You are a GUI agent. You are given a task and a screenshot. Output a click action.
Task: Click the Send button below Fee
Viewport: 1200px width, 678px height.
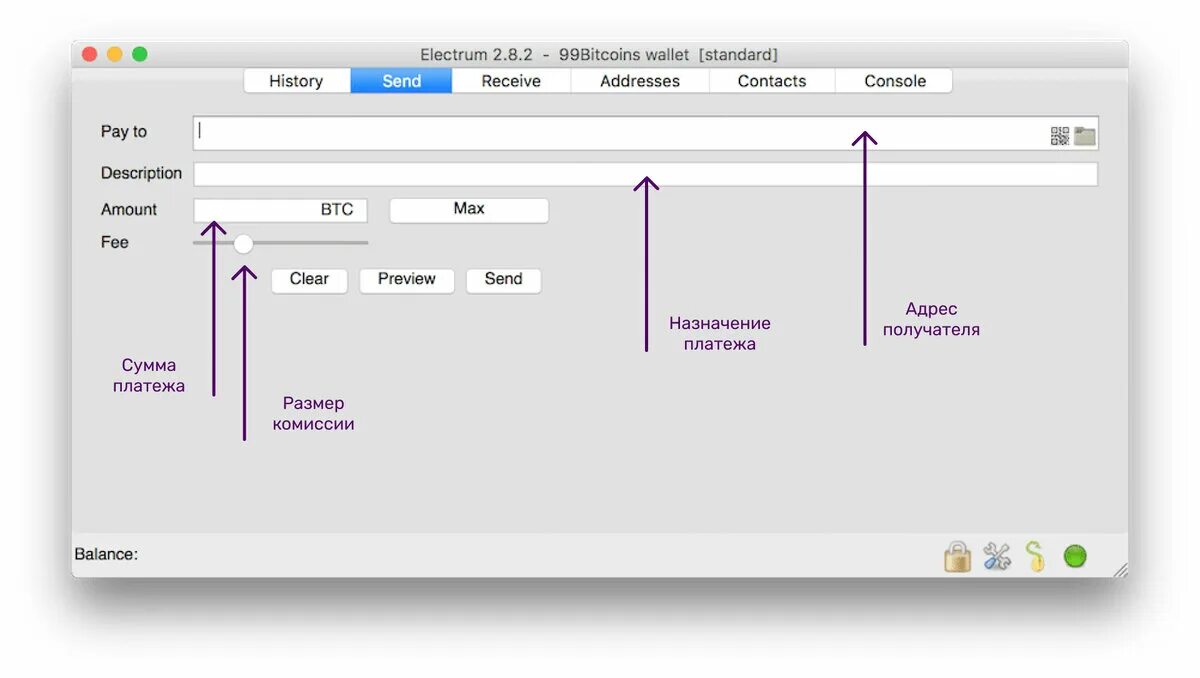504,280
